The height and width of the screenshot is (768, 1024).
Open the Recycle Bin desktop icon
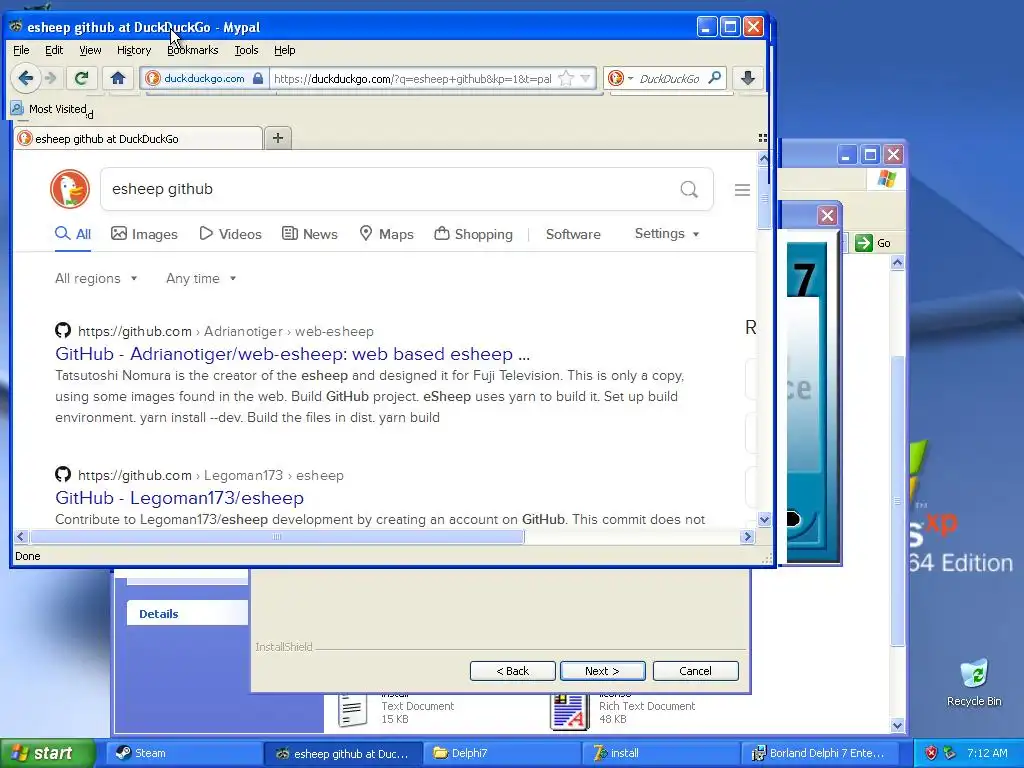coord(974,682)
